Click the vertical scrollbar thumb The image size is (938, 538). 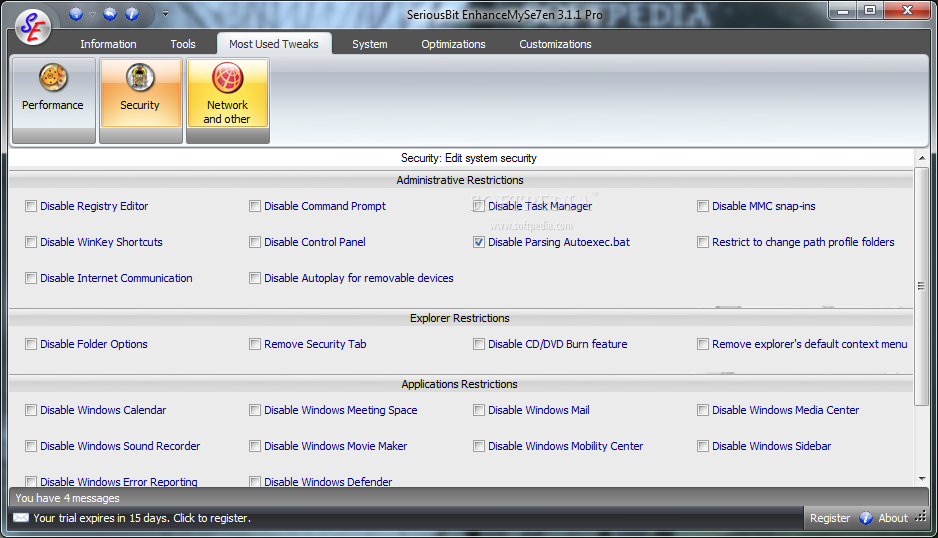point(922,286)
